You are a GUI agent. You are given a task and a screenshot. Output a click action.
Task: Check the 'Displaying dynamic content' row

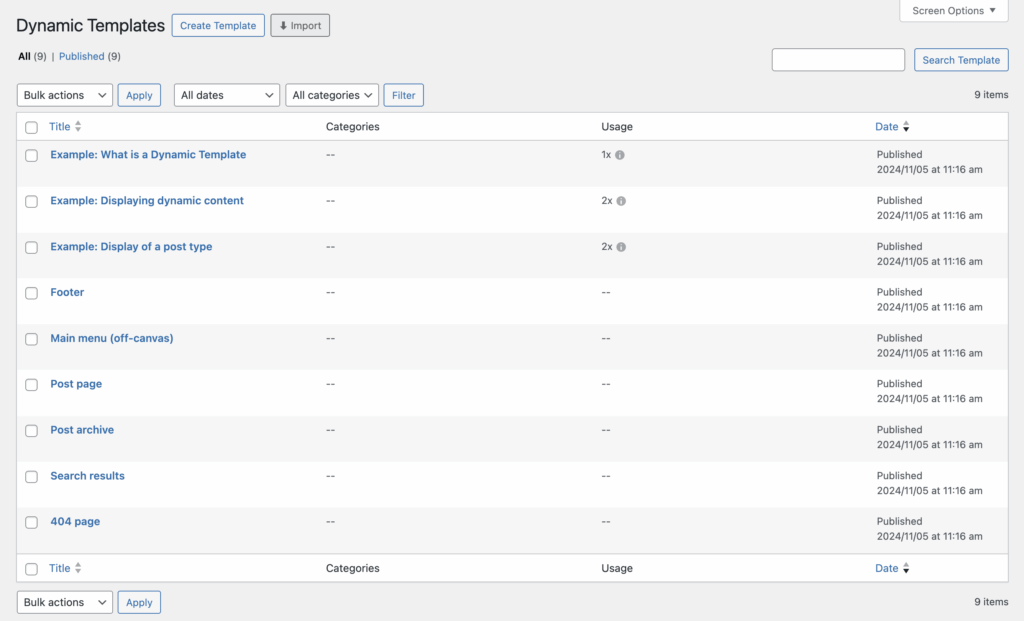pyautogui.click(x=31, y=201)
